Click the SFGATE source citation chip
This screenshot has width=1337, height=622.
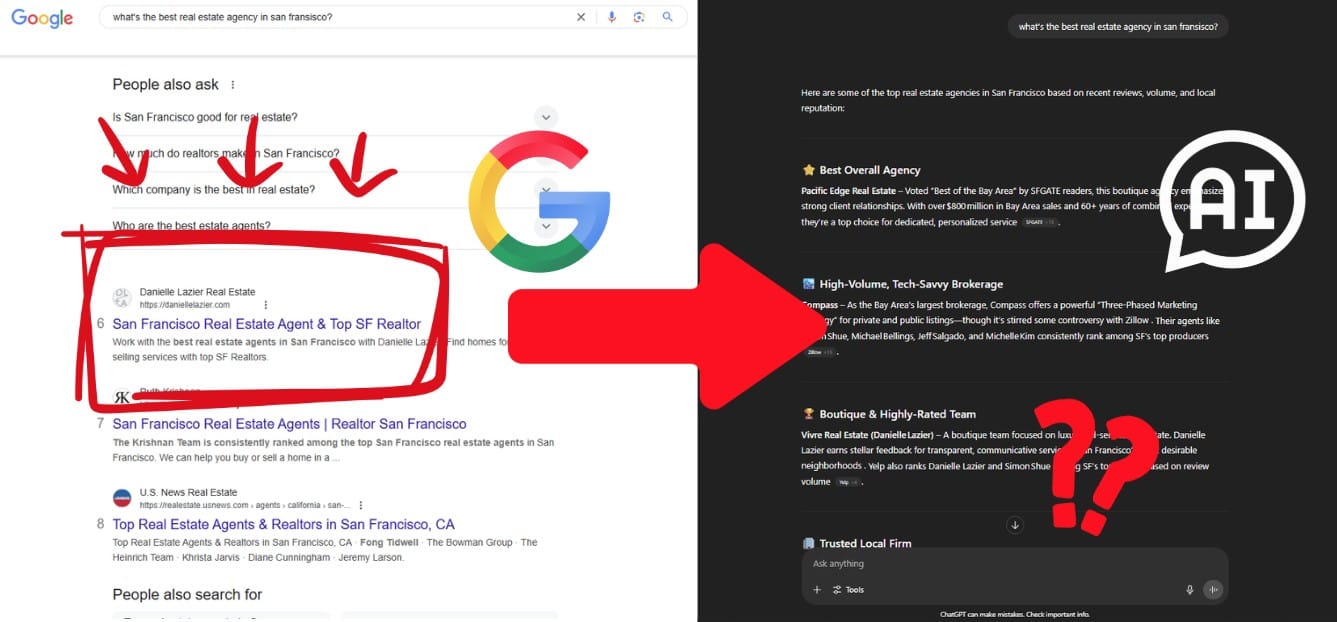pos(1038,222)
